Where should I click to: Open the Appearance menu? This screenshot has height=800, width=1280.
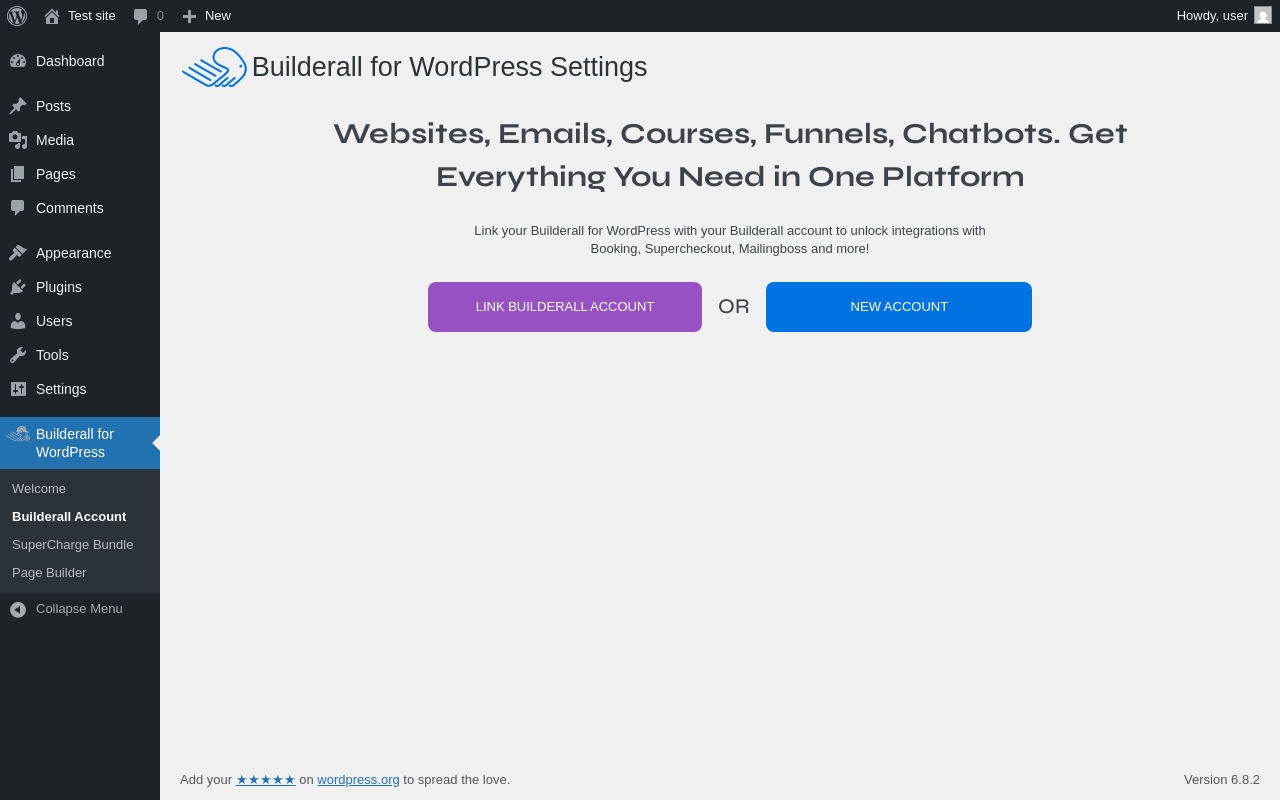tap(80, 253)
